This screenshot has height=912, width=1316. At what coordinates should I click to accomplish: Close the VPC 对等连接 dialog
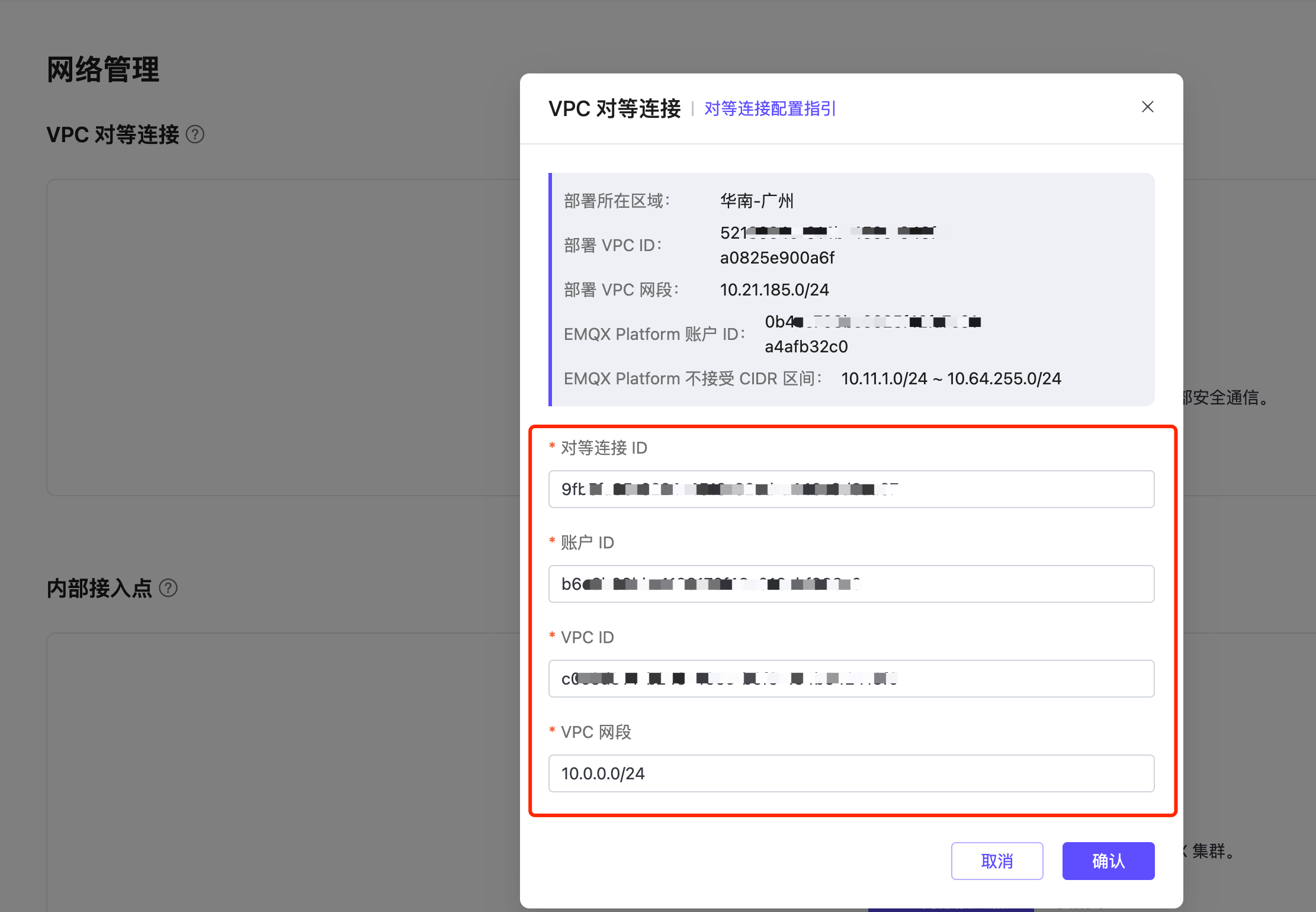tap(1148, 107)
